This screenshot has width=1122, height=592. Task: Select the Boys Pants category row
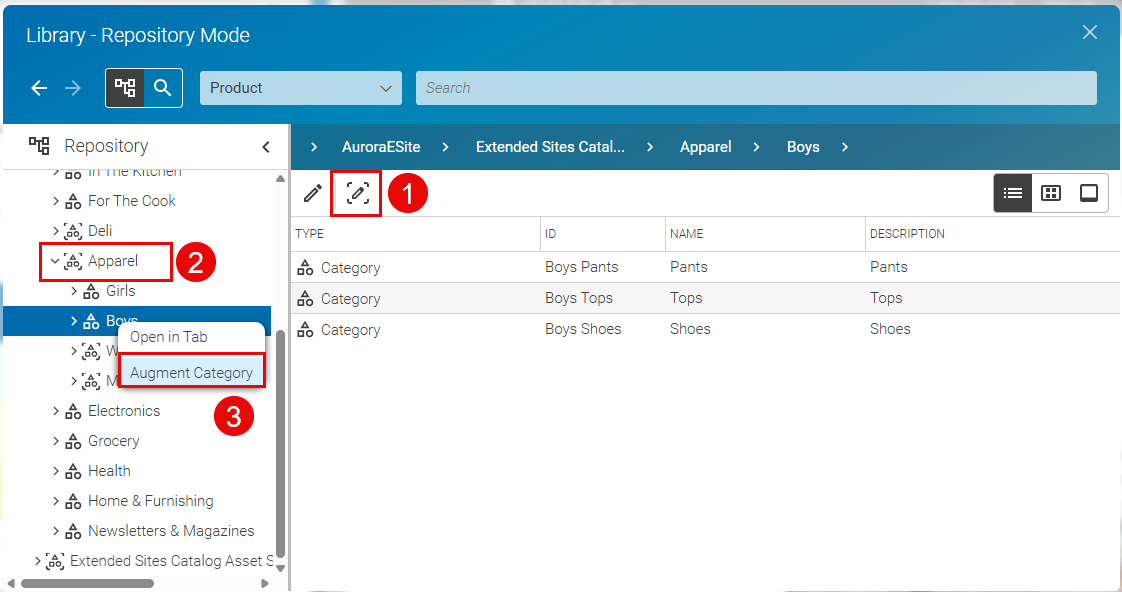point(584,267)
